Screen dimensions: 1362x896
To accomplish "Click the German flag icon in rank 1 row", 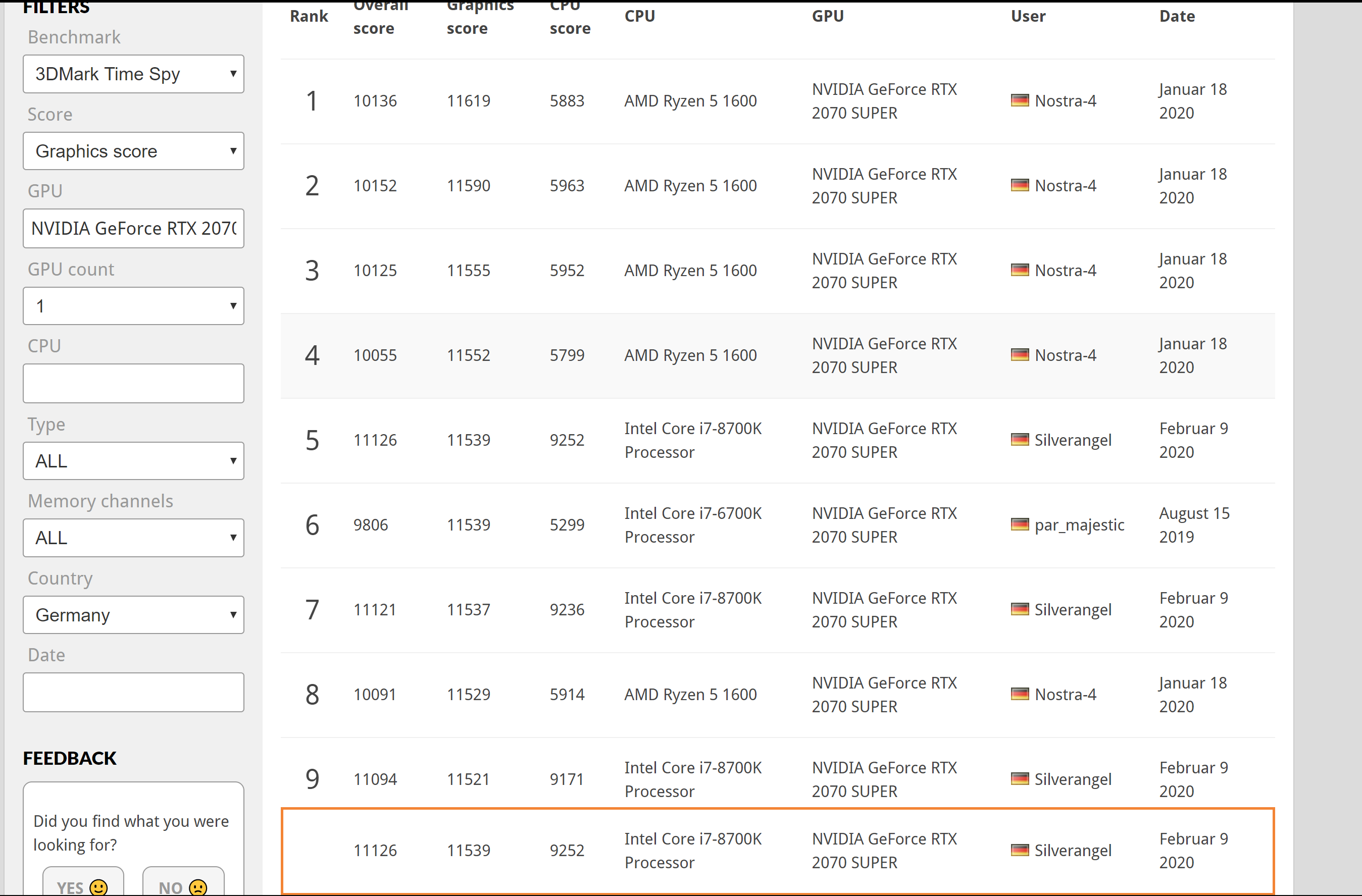I will click(x=1020, y=100).
